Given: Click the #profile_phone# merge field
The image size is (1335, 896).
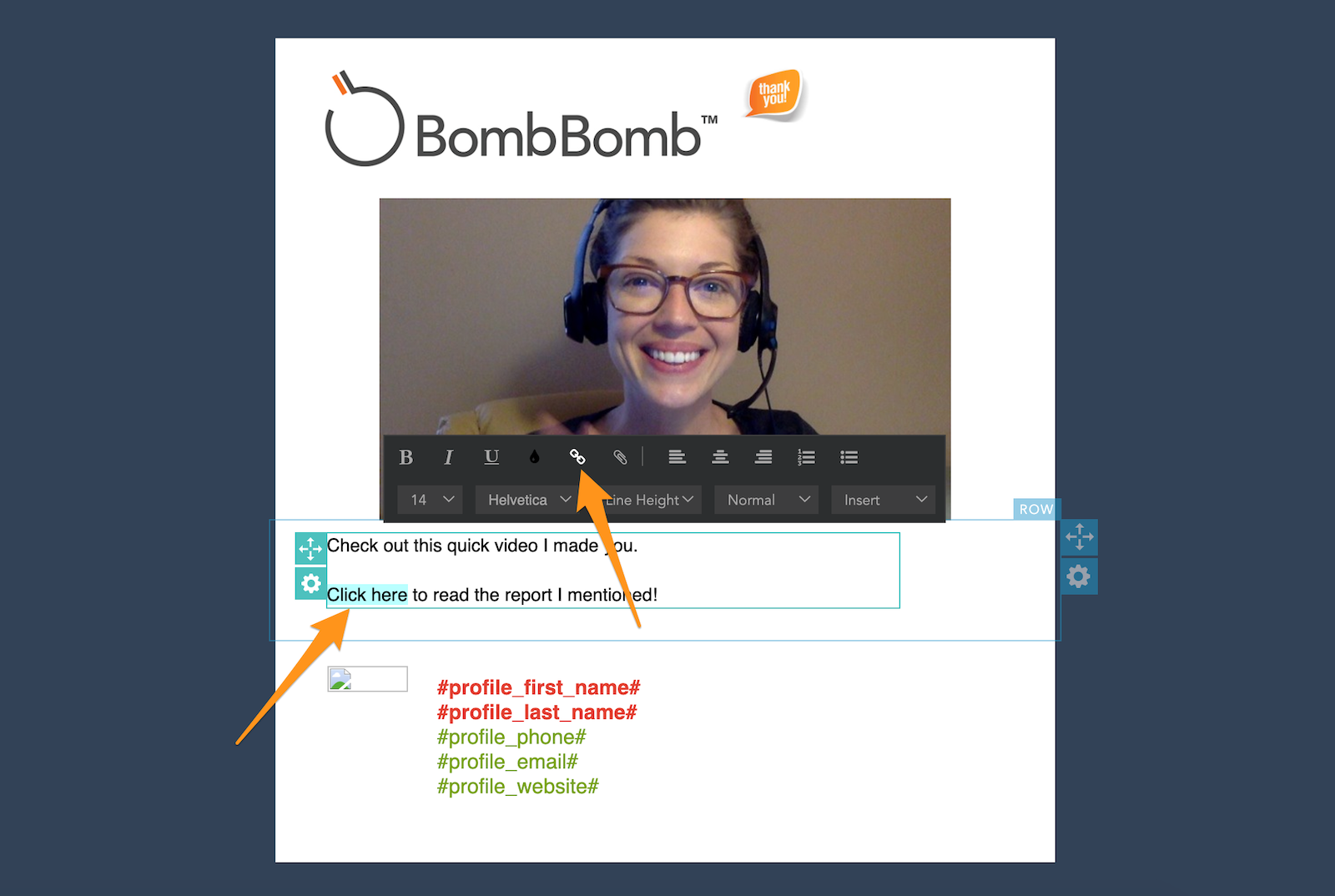Looking at the screenshot, I should (x=511, y=737).
